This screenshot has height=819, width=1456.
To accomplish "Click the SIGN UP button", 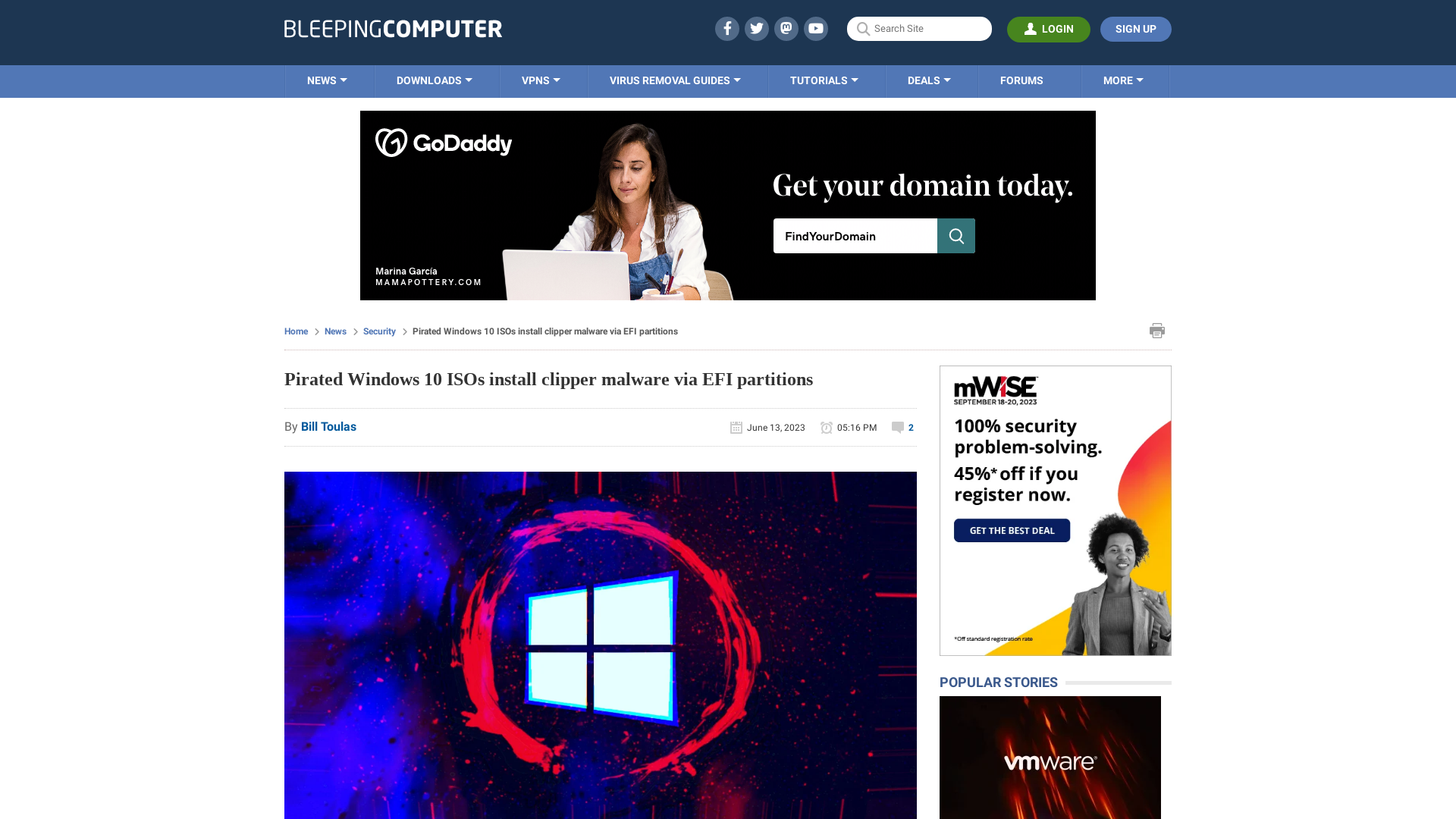I will coord(1136,28).
